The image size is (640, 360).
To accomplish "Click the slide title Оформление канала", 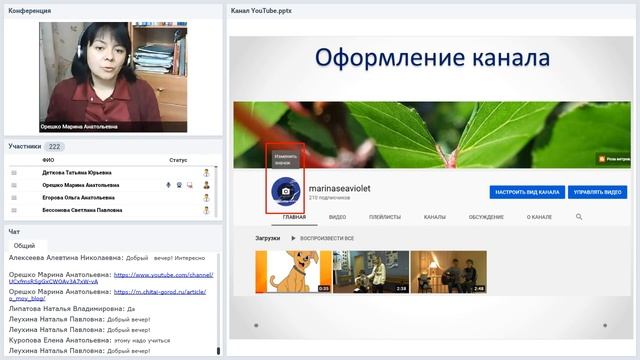I will [x=432, y=58].
